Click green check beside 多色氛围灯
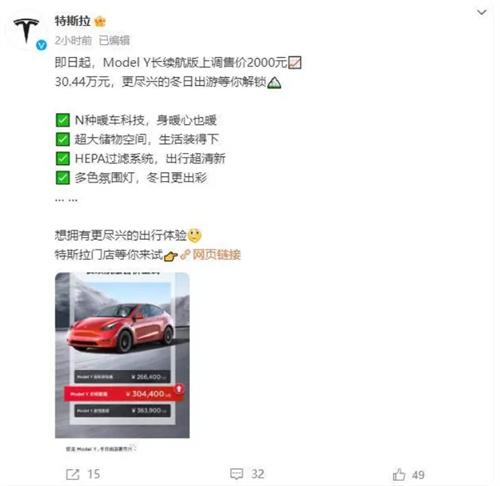 click(x=63, y=178)
